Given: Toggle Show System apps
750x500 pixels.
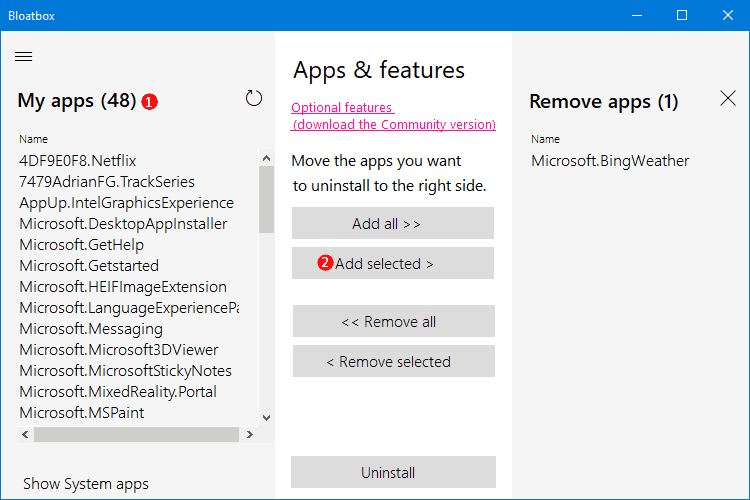Looking at the screenshot, I should [x=86, y=484].
